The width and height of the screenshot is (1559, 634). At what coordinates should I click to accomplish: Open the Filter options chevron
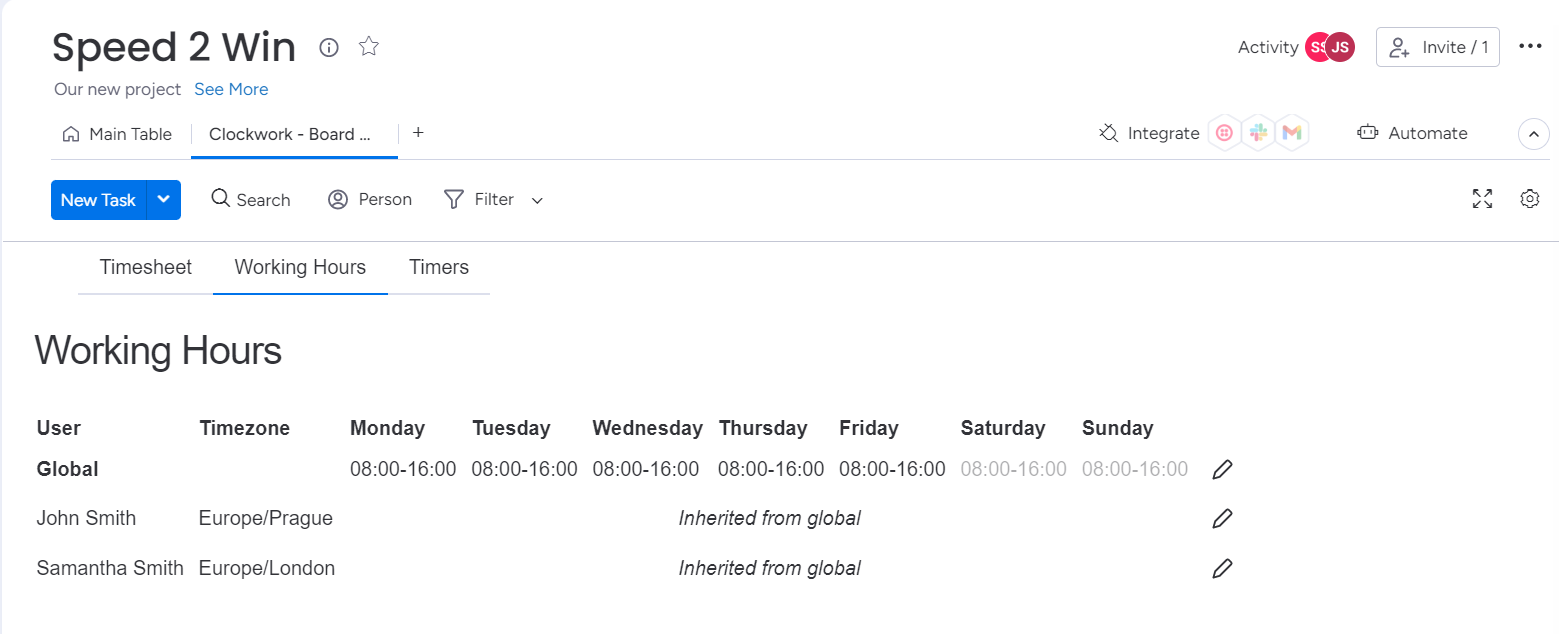pyautogui.click(x=537, y=201)
